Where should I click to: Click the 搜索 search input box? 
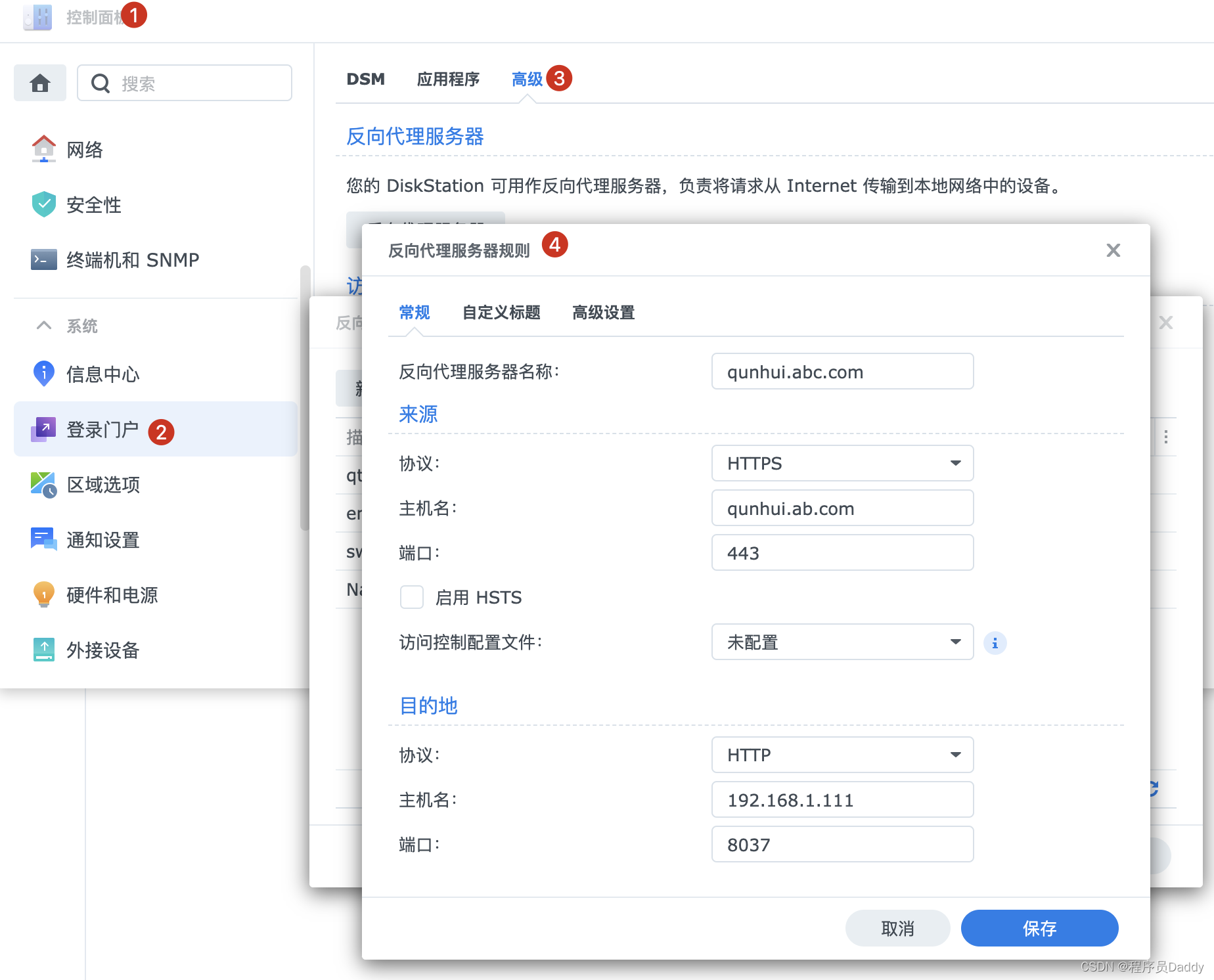[185, 83]
